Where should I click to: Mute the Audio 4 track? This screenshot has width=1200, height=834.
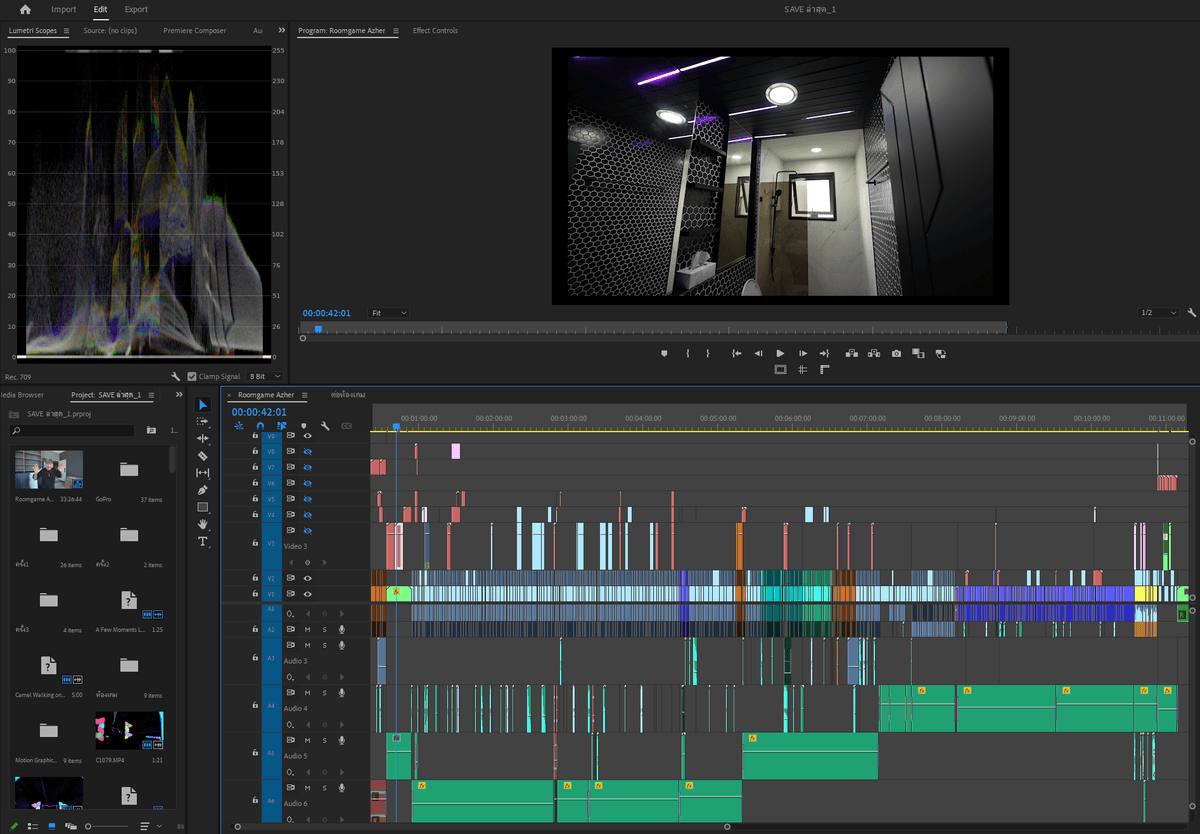click(307, 693)
